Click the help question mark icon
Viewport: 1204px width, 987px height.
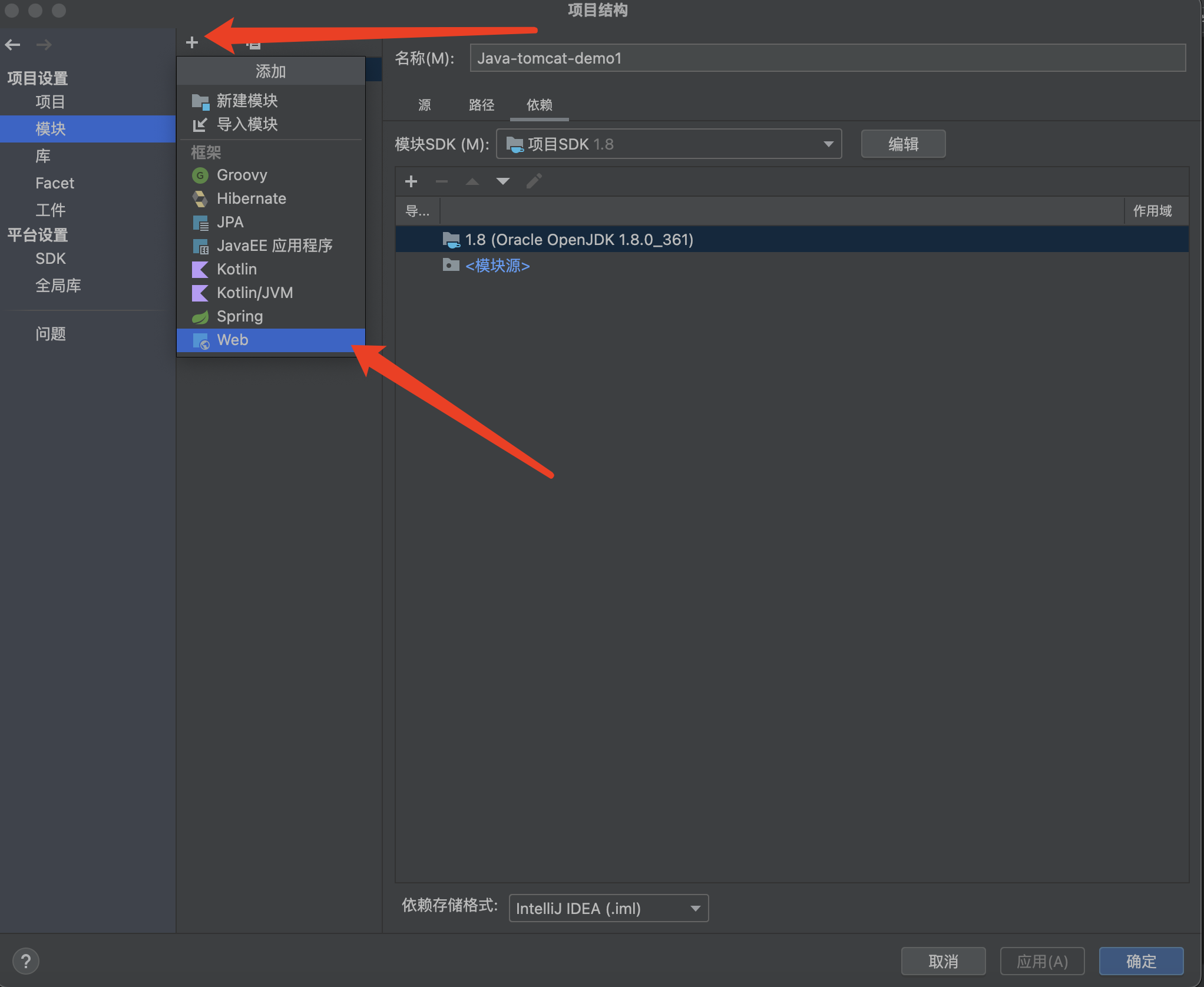point(25,962)
